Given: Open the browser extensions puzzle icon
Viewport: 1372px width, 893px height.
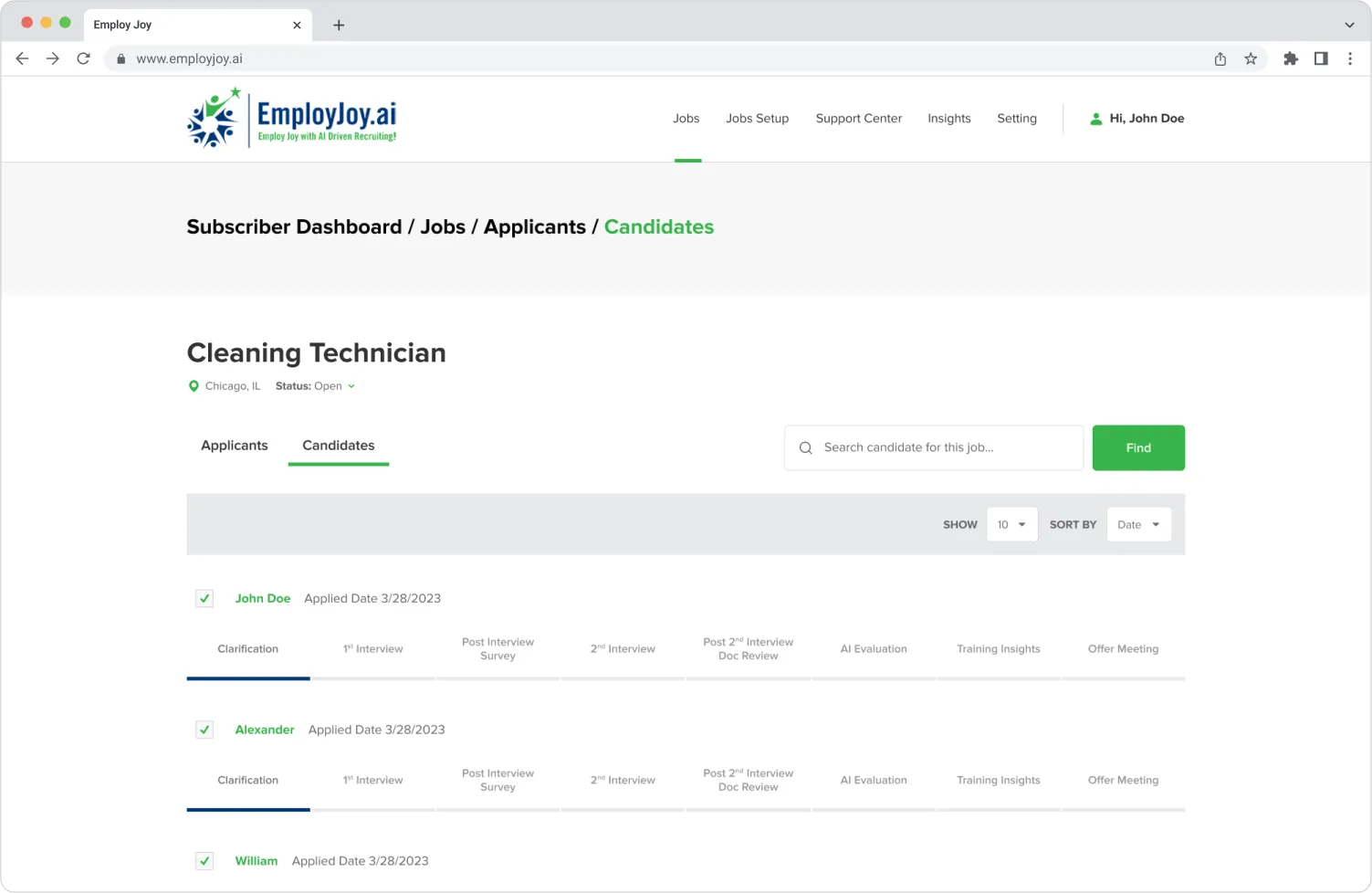Looking at the screenshot, I should (x=1290, y=58).
